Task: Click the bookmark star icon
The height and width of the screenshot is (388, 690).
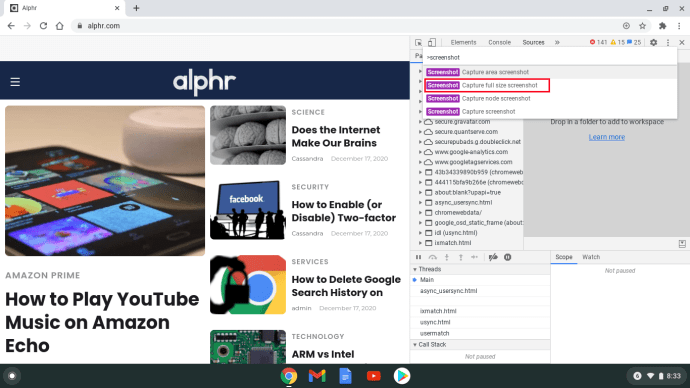Action: click(642, 26)
